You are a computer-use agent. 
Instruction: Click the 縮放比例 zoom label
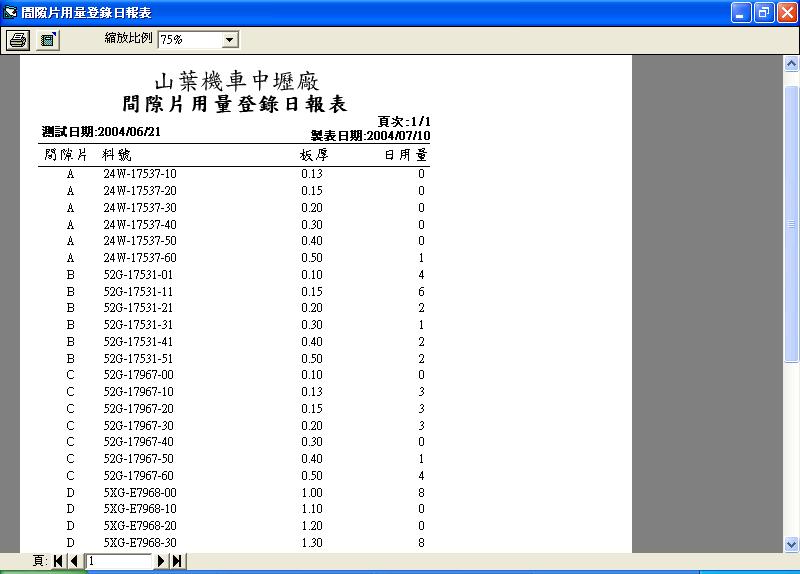129,38
